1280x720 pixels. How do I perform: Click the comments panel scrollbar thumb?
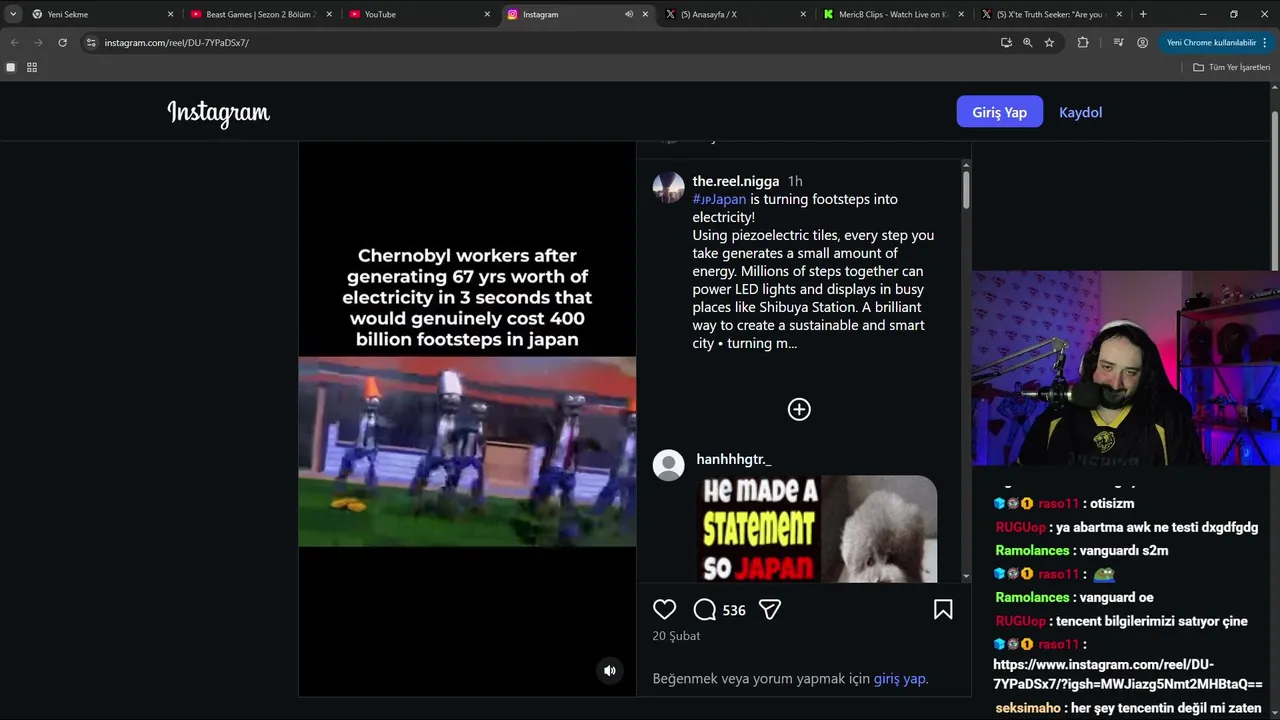tap(966, 190)
